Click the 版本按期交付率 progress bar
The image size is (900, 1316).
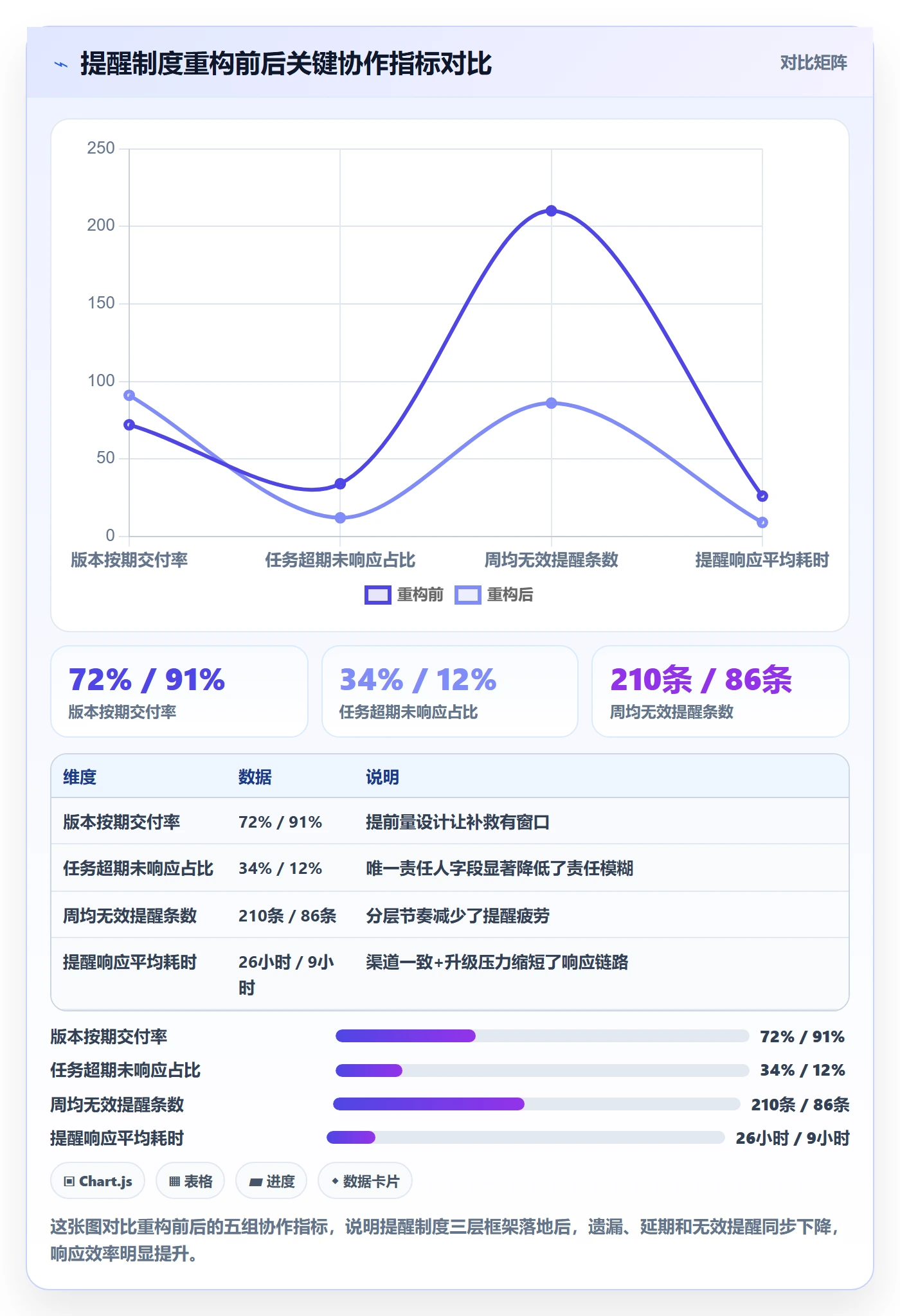[542, 1036]
